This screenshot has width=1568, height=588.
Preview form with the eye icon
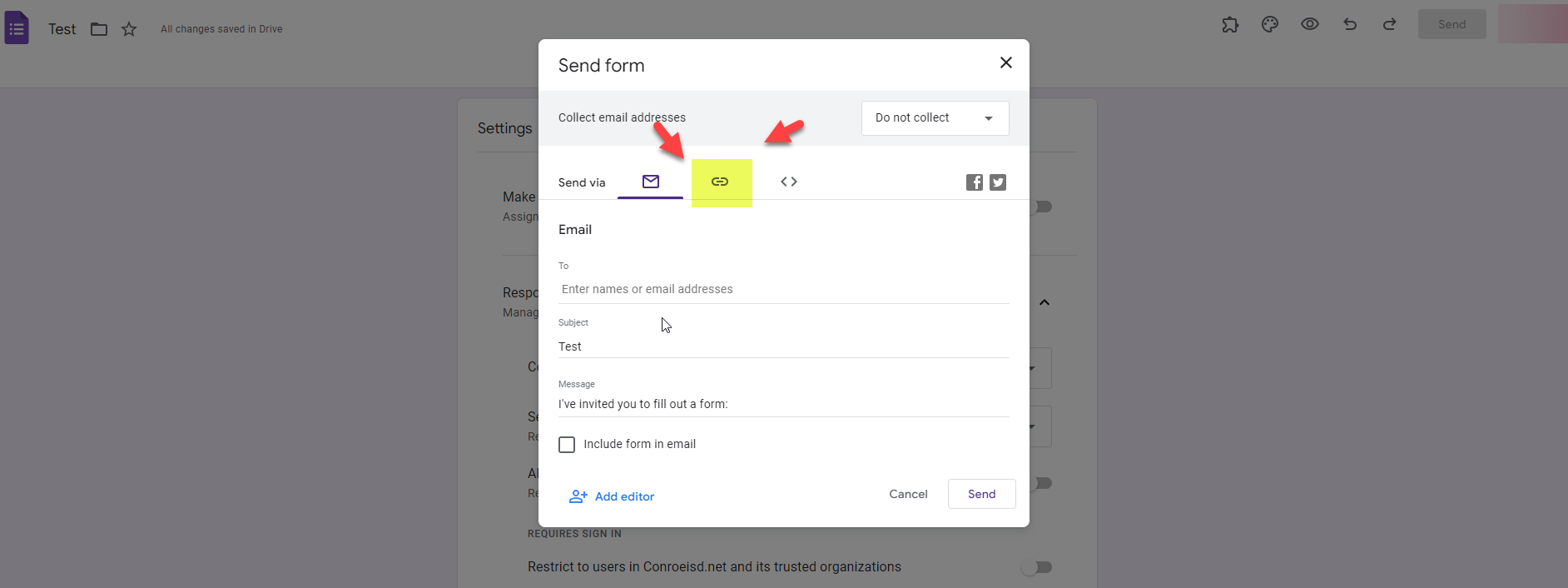[1310, 25]
